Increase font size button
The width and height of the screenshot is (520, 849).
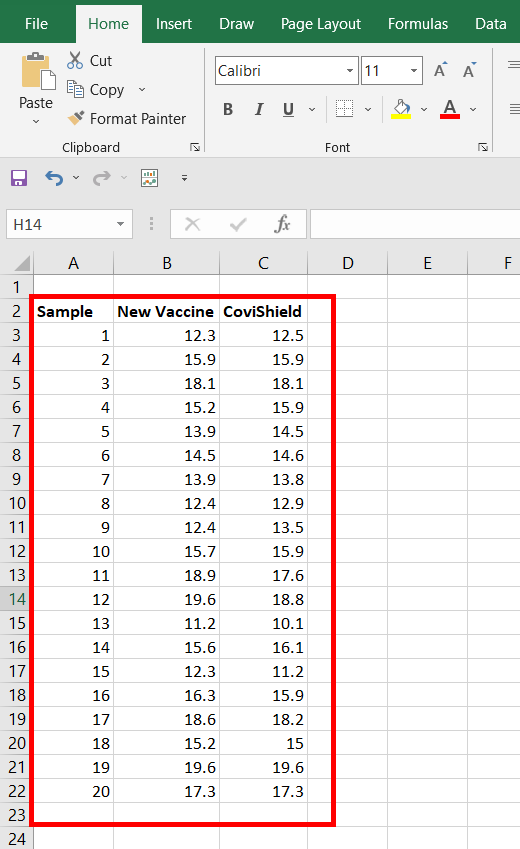pos(441,70)
